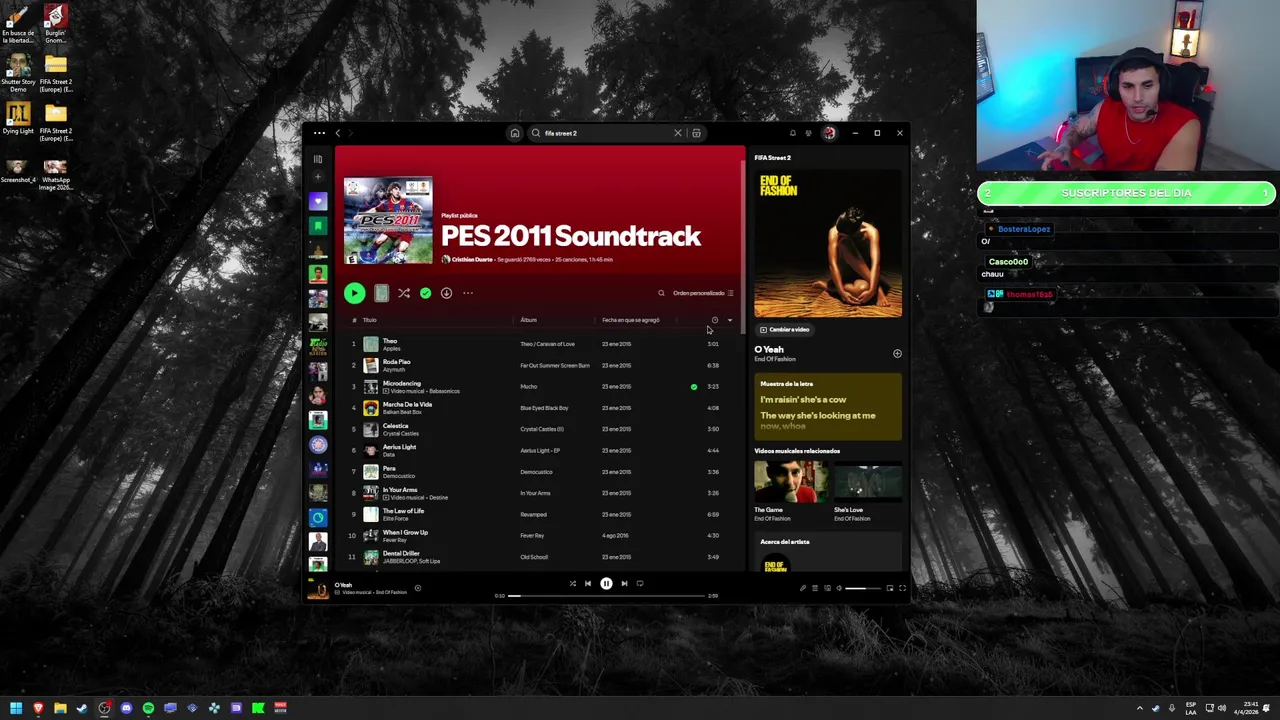1280x720 pixels.
Task: Sort by 'Fecha en que se agregó'
Action: pyautogui.click(x=630, y=320)
